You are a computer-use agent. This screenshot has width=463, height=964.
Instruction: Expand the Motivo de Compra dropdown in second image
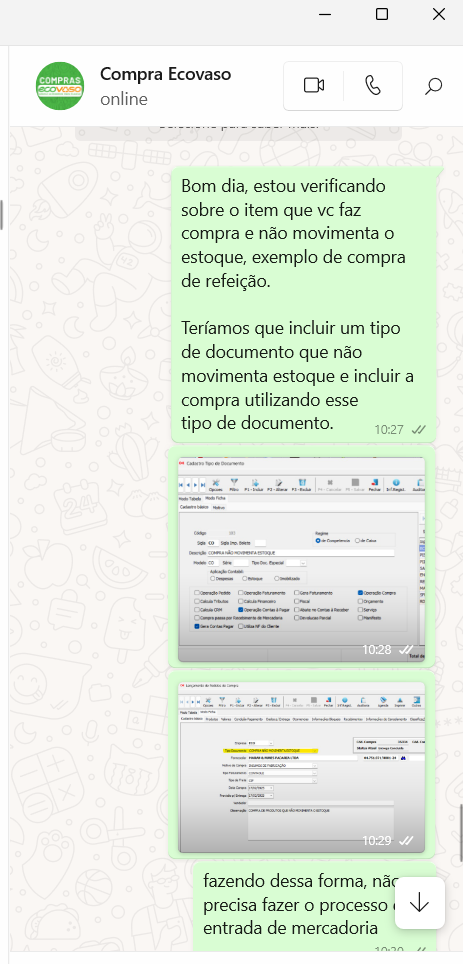pyautogui.click(x=315, y=765)
